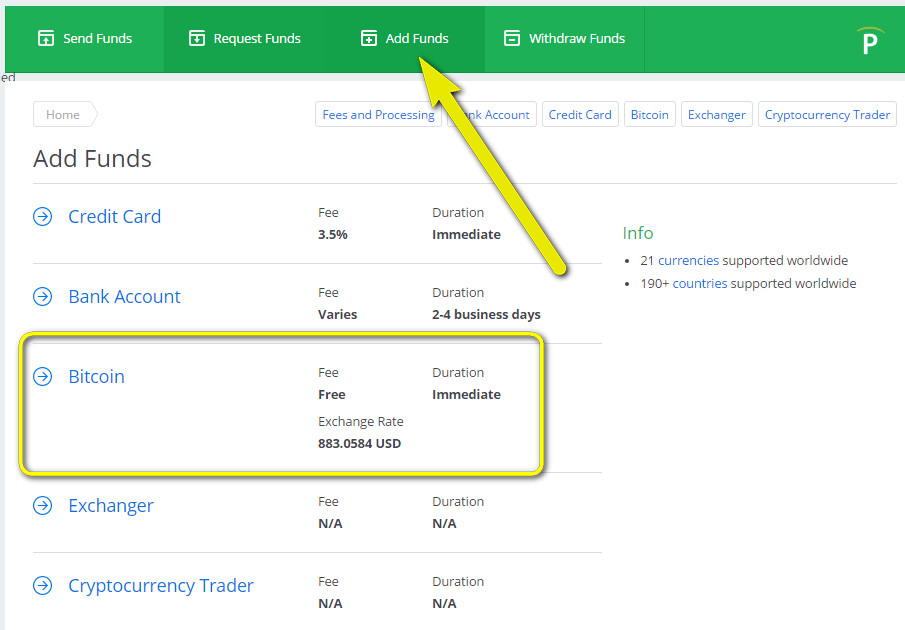Select the Exchanger quick-link button at top
The image size is (905, 630).
click(x=716, y=115)
